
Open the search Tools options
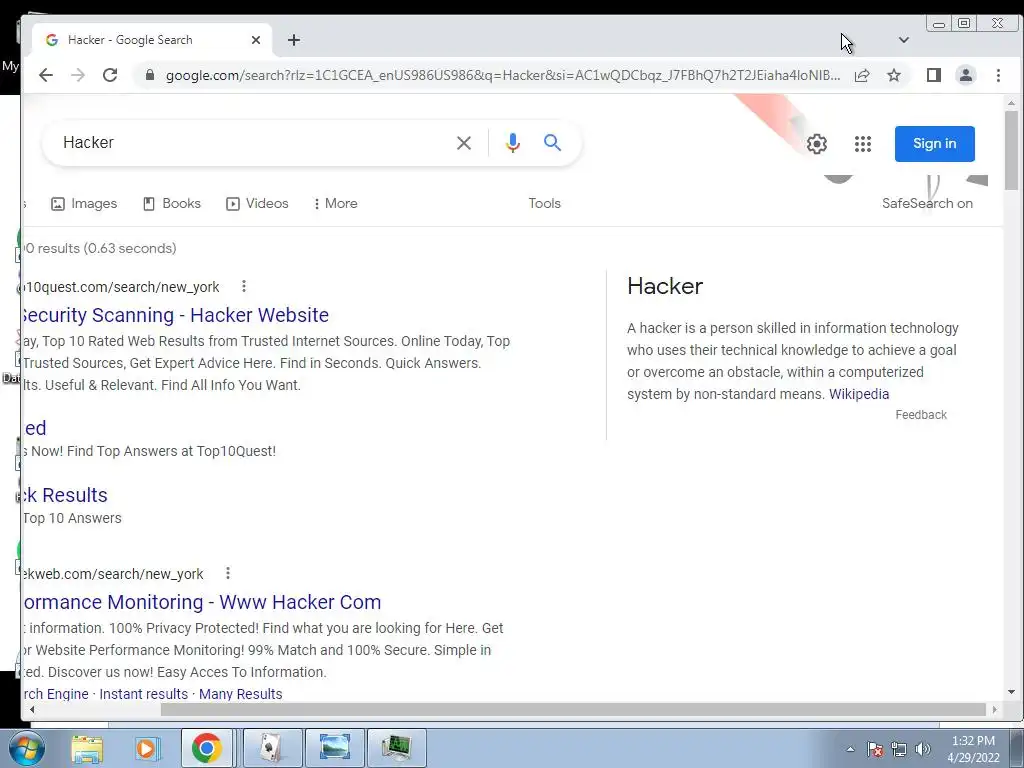(545, 204)
